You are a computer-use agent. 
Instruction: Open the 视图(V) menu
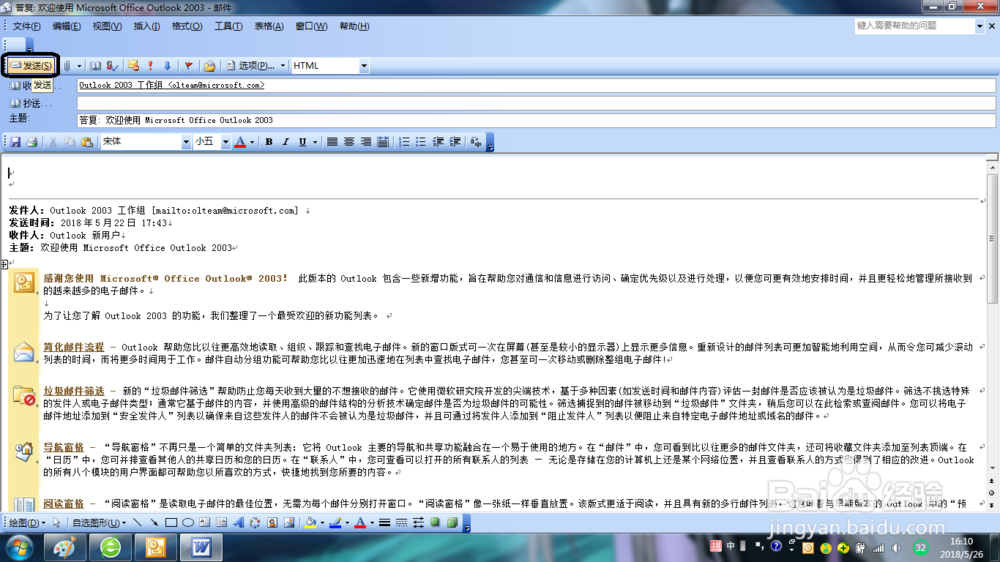point(107,26)
